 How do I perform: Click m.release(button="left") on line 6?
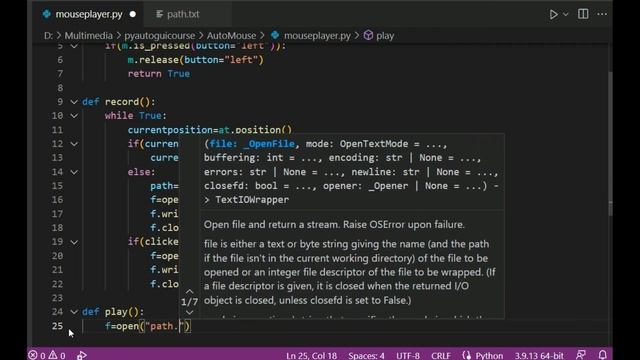(x=196, y=60)
